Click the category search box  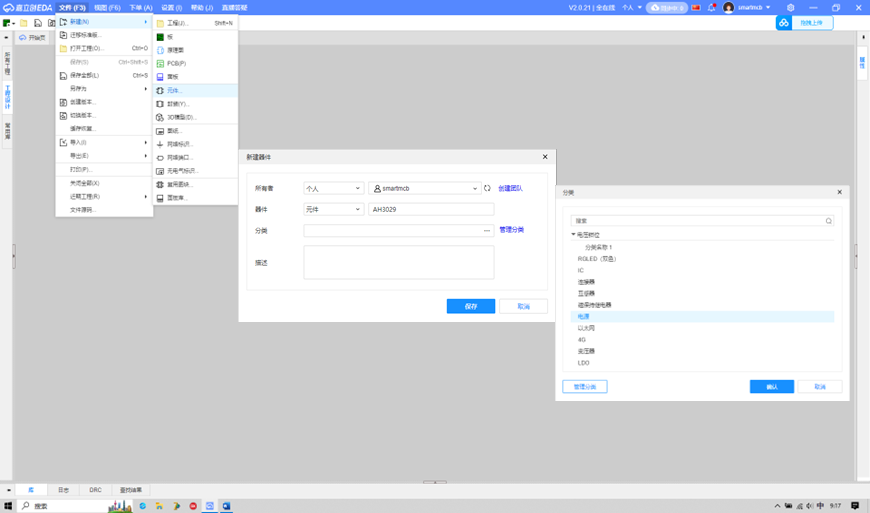click(x=702, y=221)
